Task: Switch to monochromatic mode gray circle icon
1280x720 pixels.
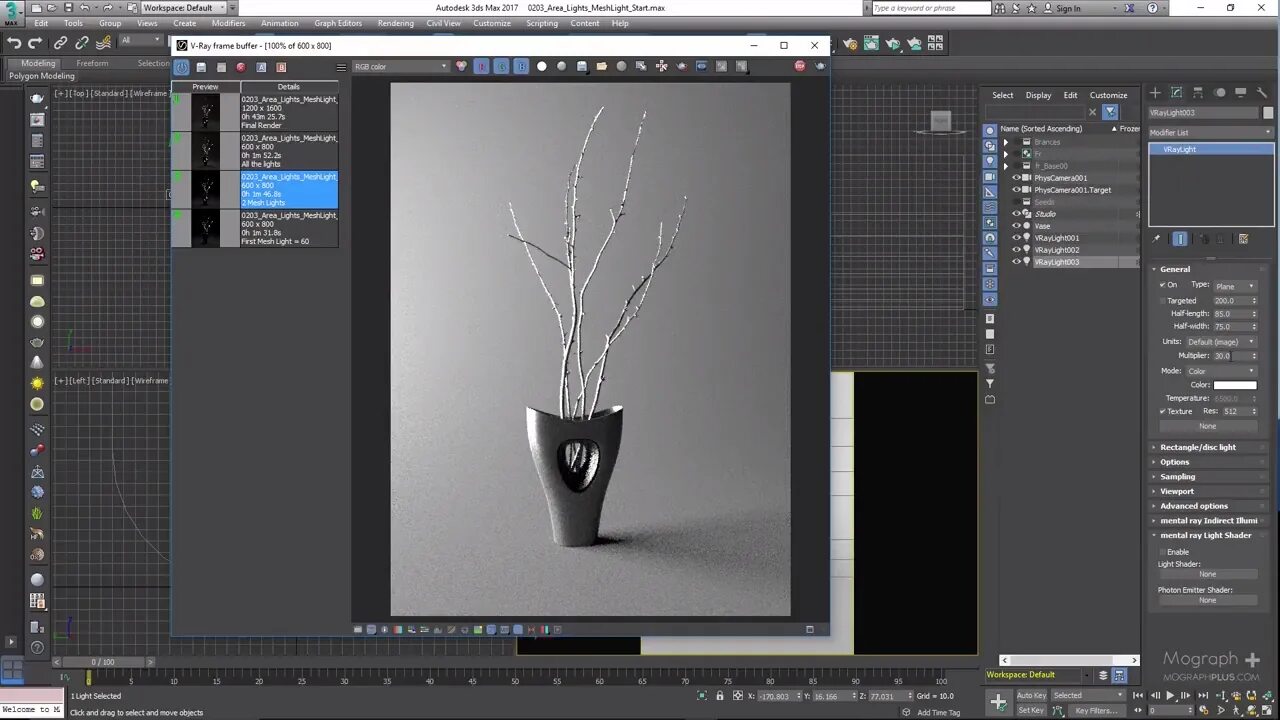Action: tap(562, 66)
